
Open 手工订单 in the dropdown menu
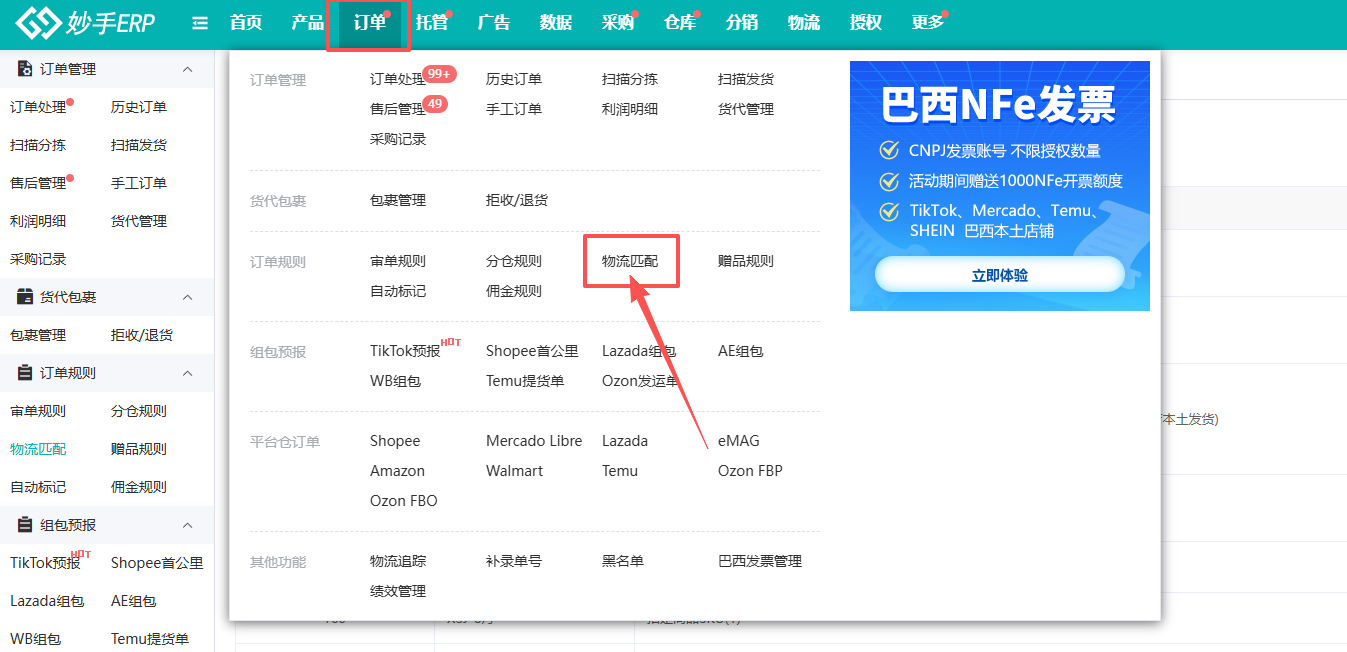click(514, 109)
